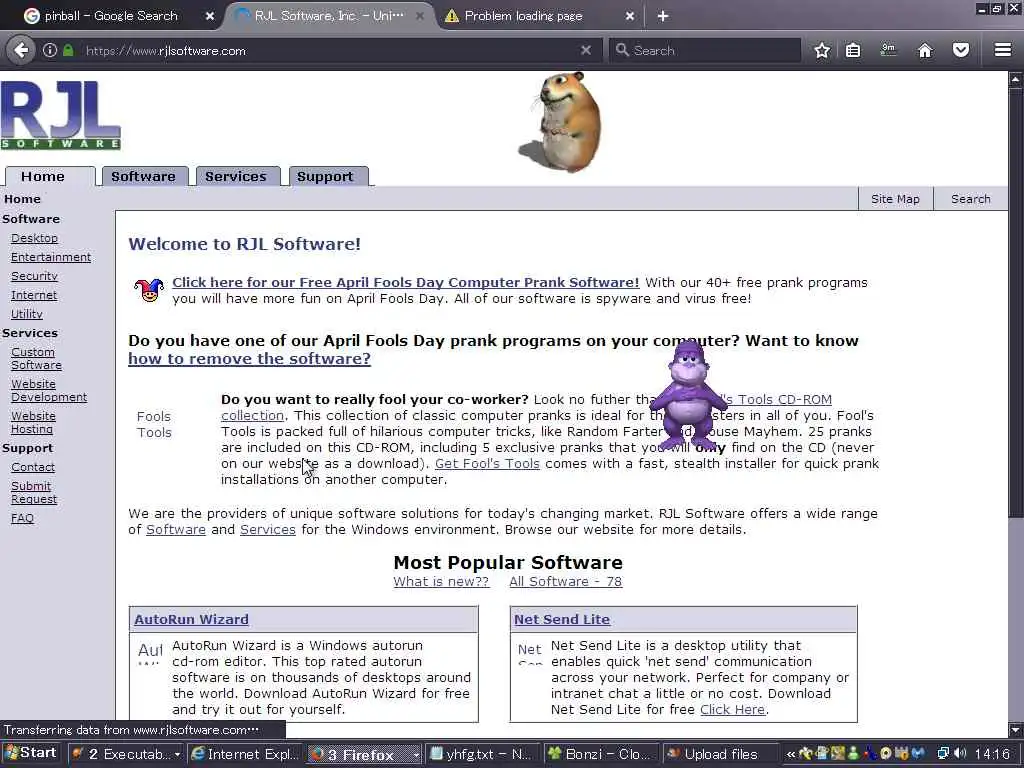Image resolution: width=1024 pixels, height=768 pixels.
Task: Click the Net Send Lite Click Here link
Action: 732,709
